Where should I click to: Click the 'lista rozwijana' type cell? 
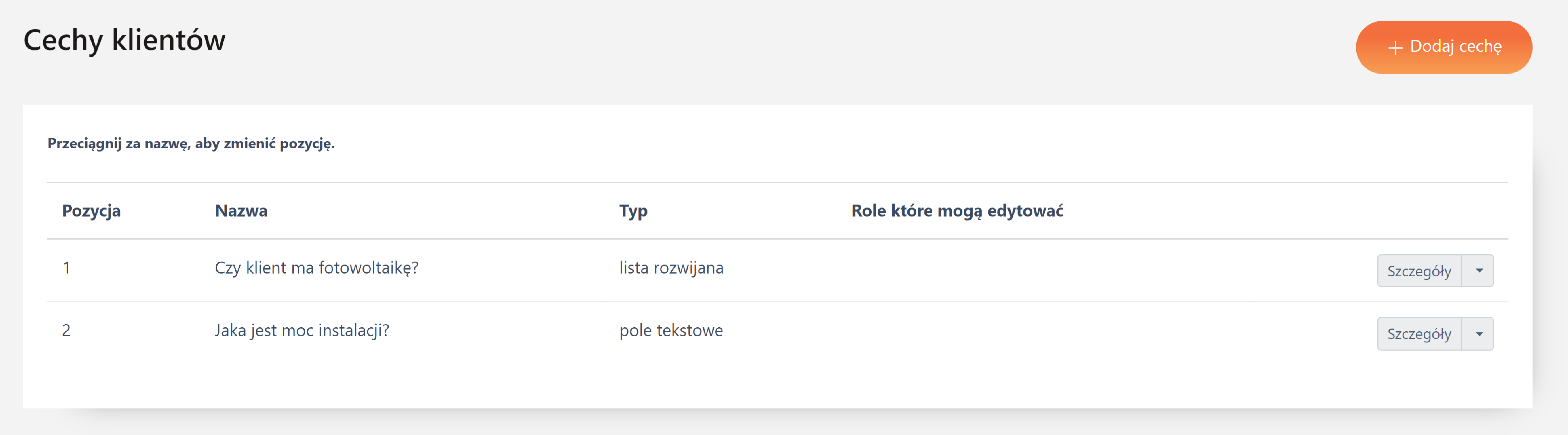tap(671, 268)
